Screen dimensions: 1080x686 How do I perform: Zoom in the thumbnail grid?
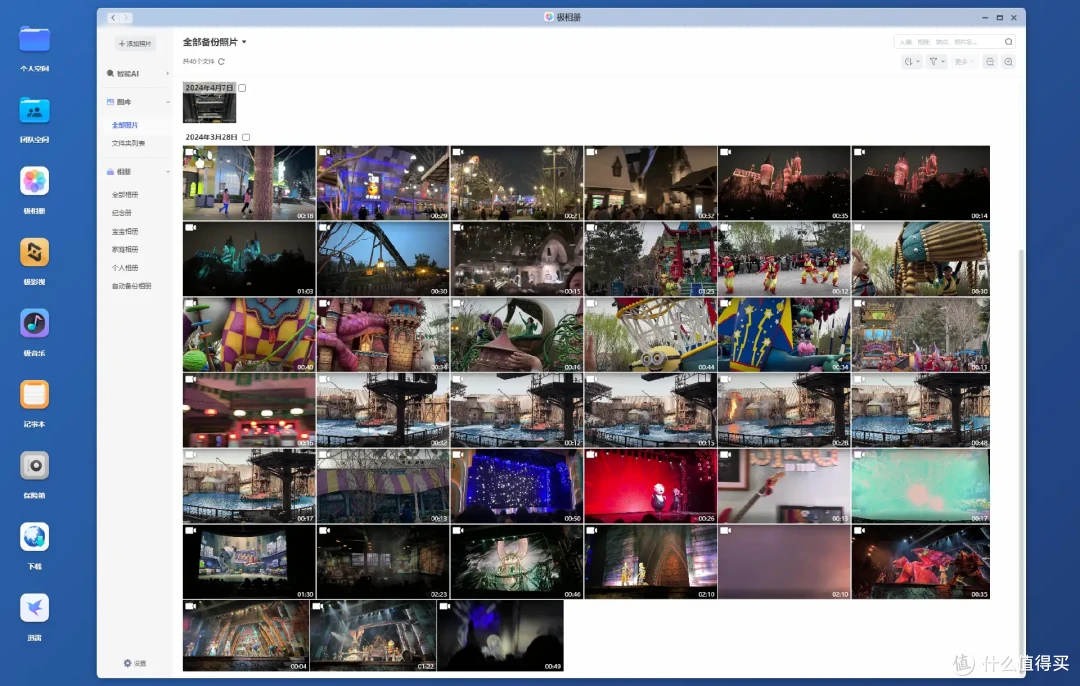1008,62
